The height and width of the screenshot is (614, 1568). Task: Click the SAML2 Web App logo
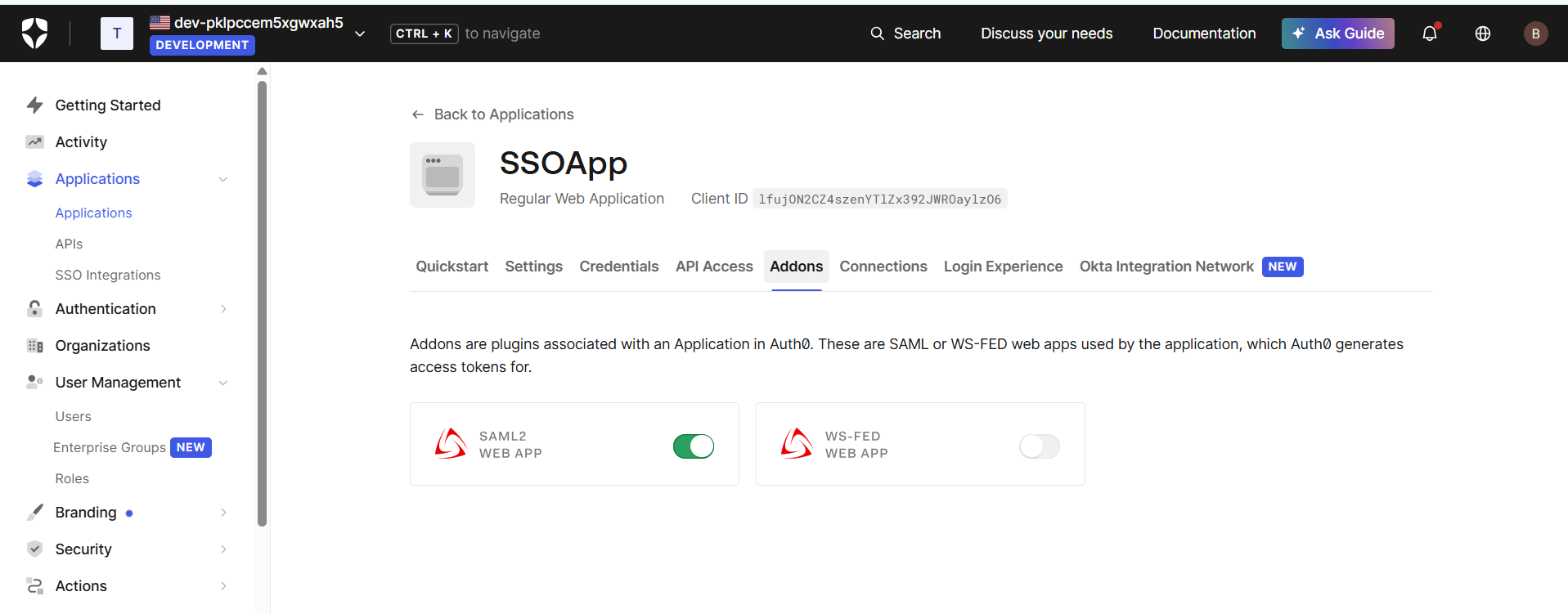(x=451, y=443)
